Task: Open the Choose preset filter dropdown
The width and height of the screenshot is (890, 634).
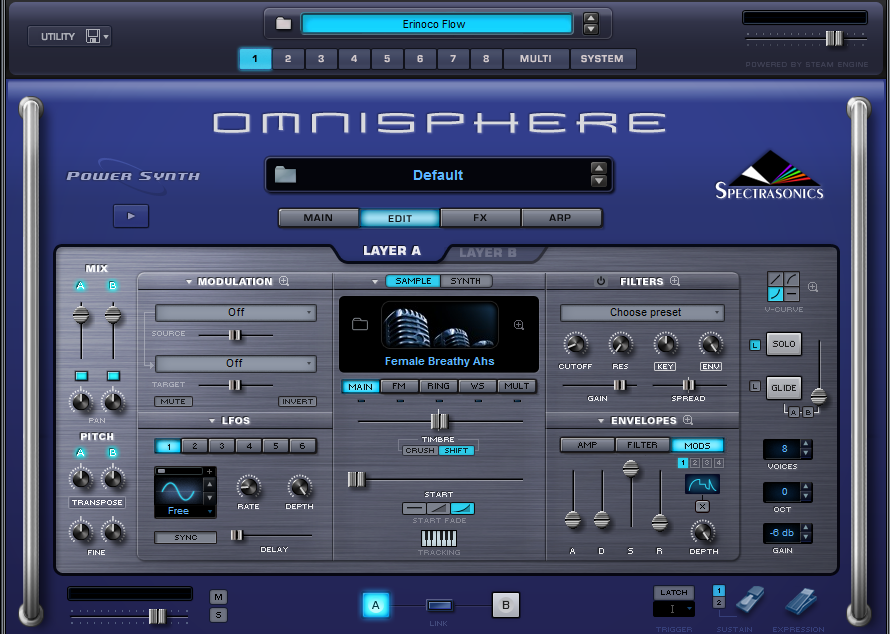Action: 643,313
